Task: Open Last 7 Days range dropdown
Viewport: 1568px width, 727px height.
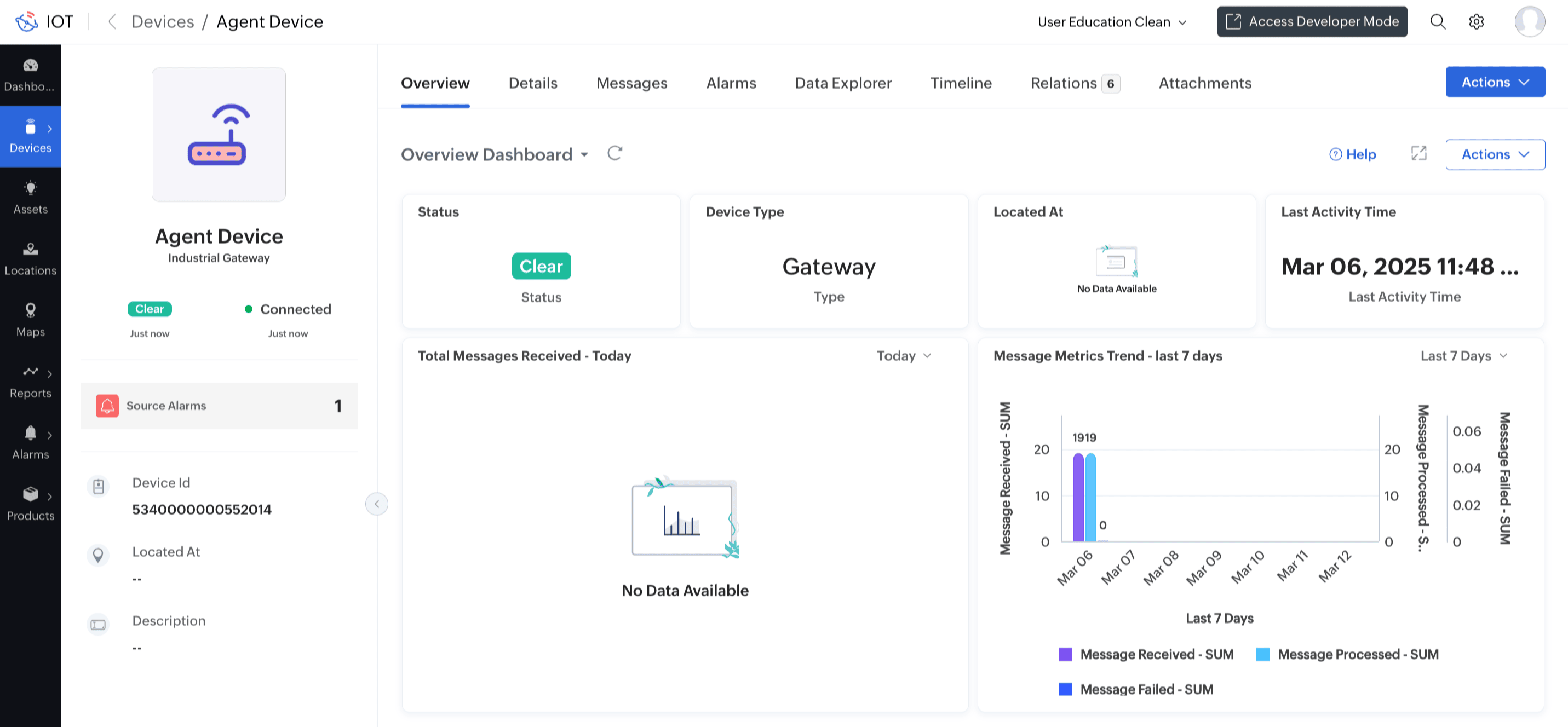Action: click(x=1463, y=356)
